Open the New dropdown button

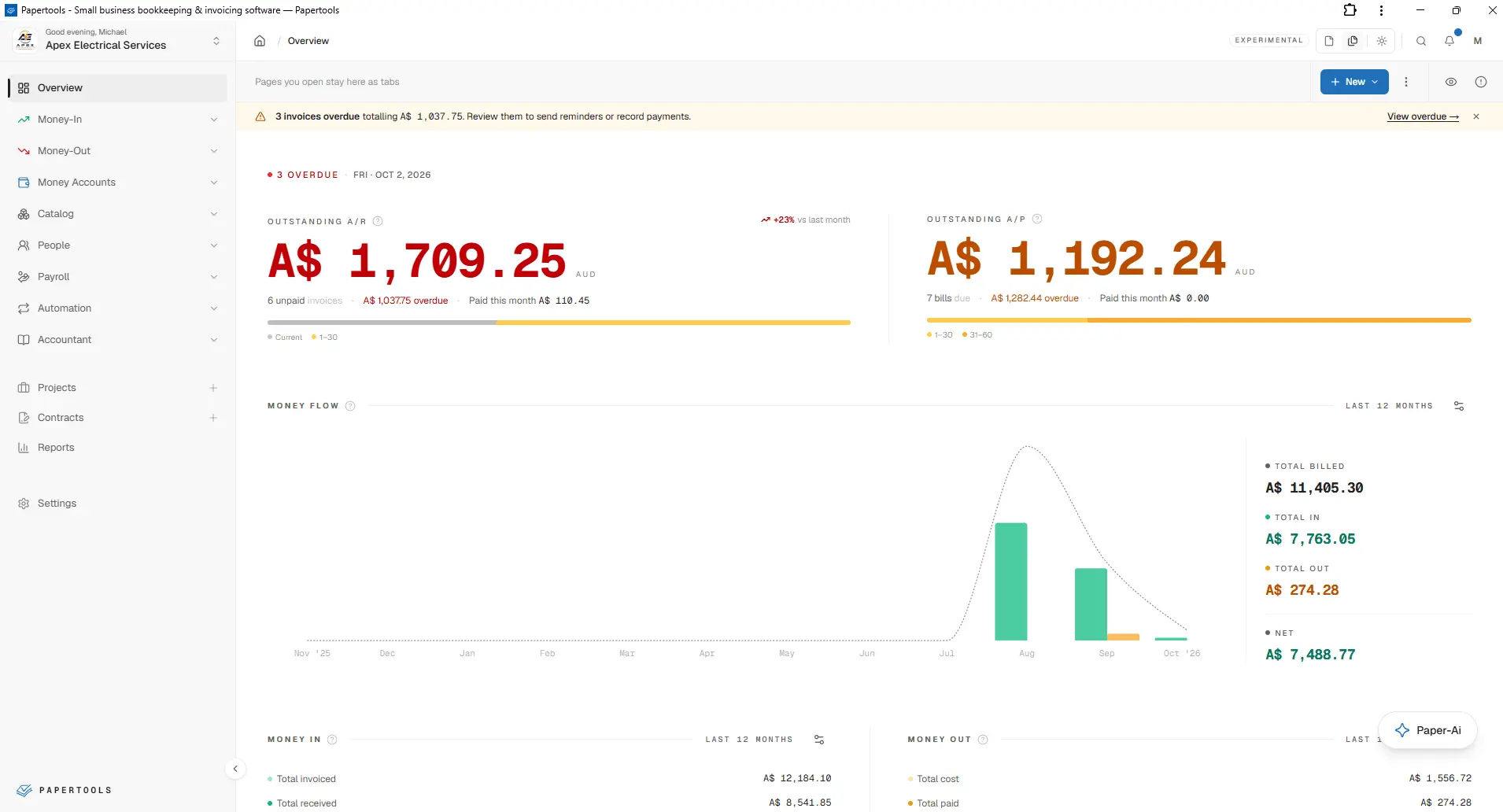coord(1354,82)
